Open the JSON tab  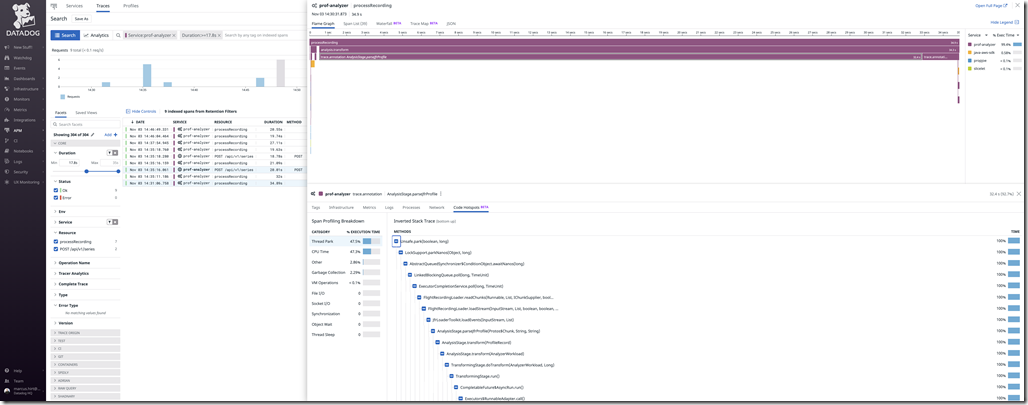450,23
